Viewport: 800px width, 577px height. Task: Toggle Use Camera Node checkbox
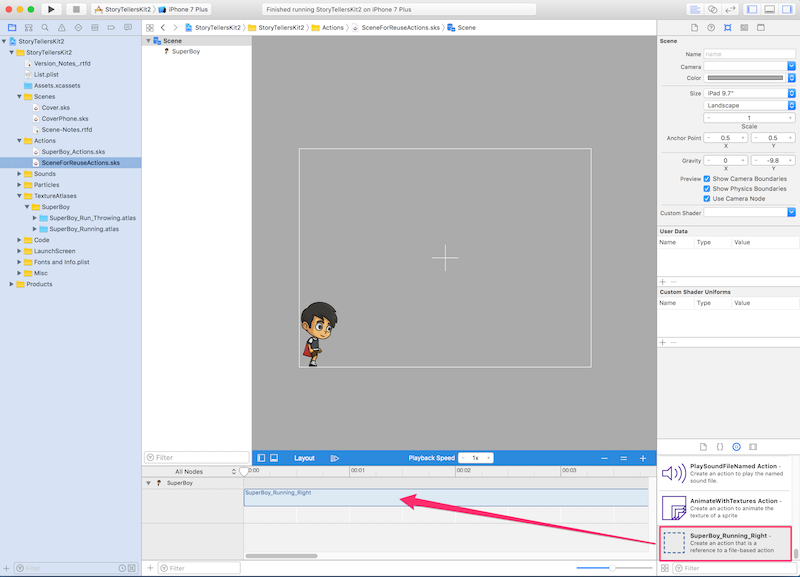pos(707,198)
